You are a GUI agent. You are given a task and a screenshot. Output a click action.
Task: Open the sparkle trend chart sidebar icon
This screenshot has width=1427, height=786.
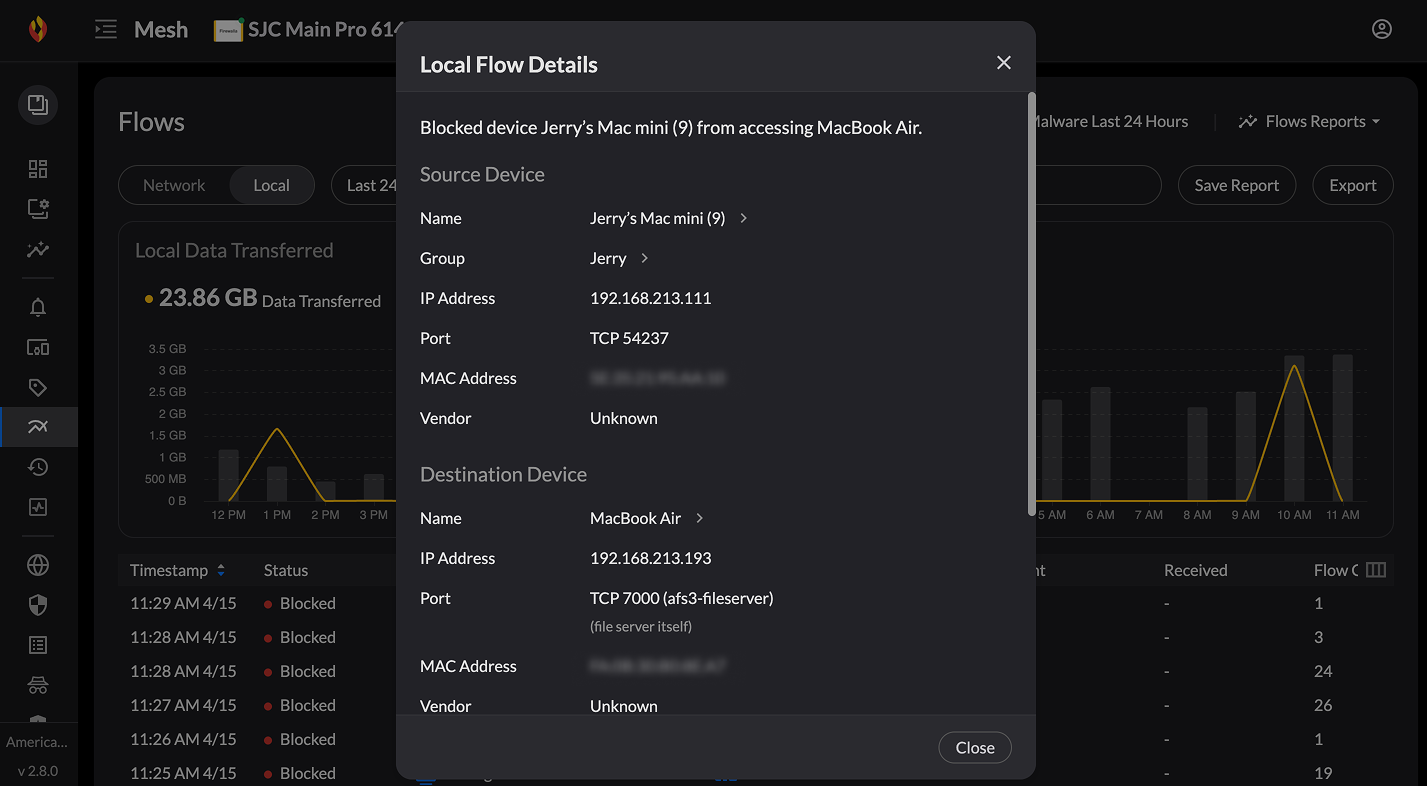[38, 249]
